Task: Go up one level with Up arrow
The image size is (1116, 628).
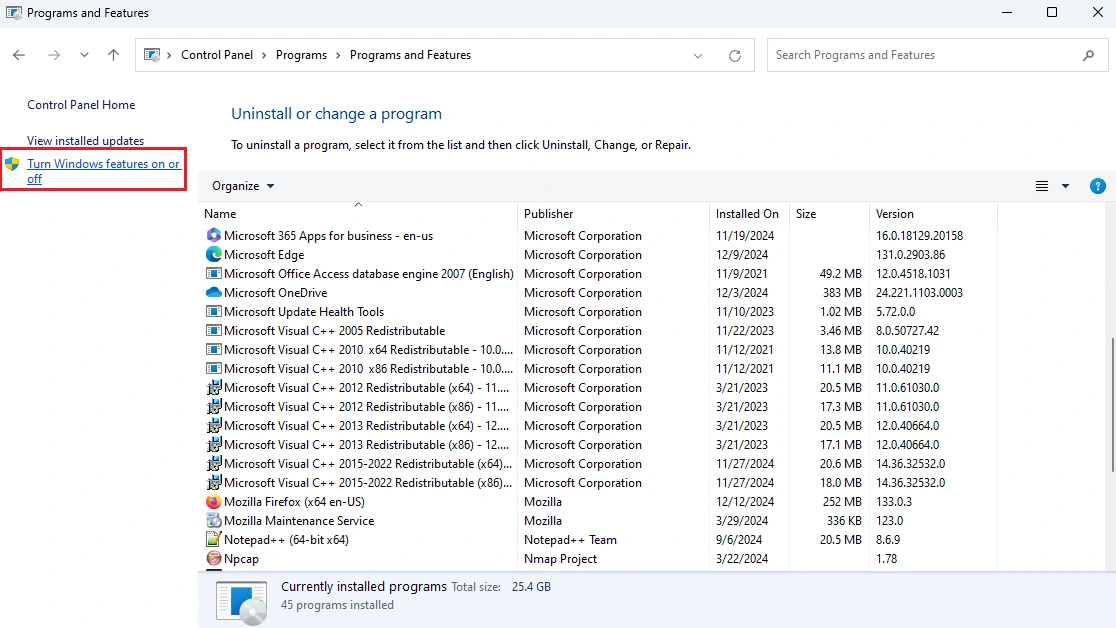Action: pyautogui.click(x=113, y=55)
